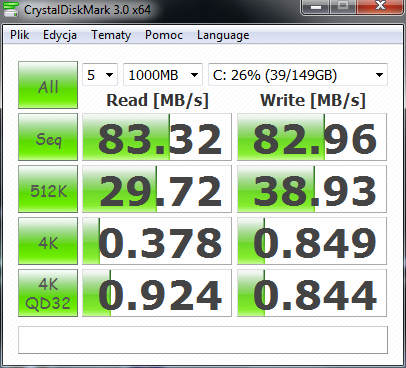Image resolution: width=406 pixels, height=368 pixels.
Task: Click the Read [MB/s] column header
Action: 157,100
